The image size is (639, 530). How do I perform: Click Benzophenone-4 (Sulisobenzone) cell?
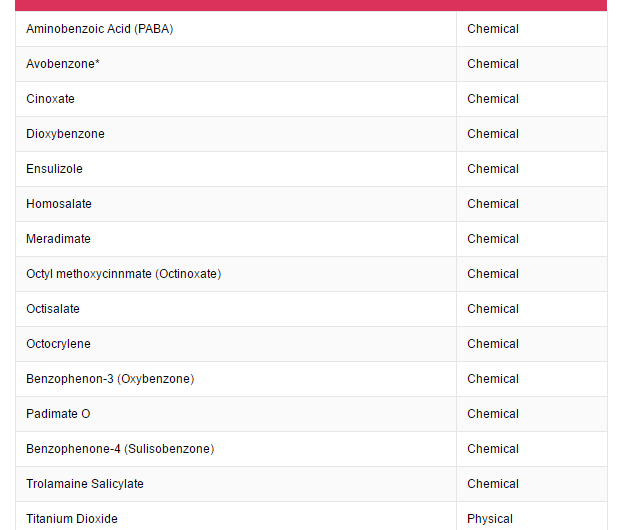pos(120,449)
